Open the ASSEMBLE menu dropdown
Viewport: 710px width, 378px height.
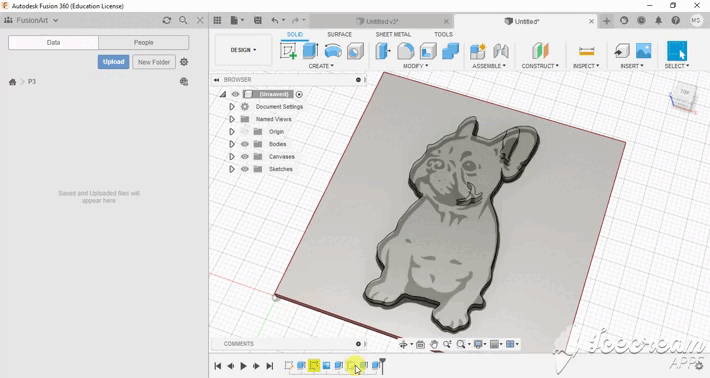tap(489, 66)
